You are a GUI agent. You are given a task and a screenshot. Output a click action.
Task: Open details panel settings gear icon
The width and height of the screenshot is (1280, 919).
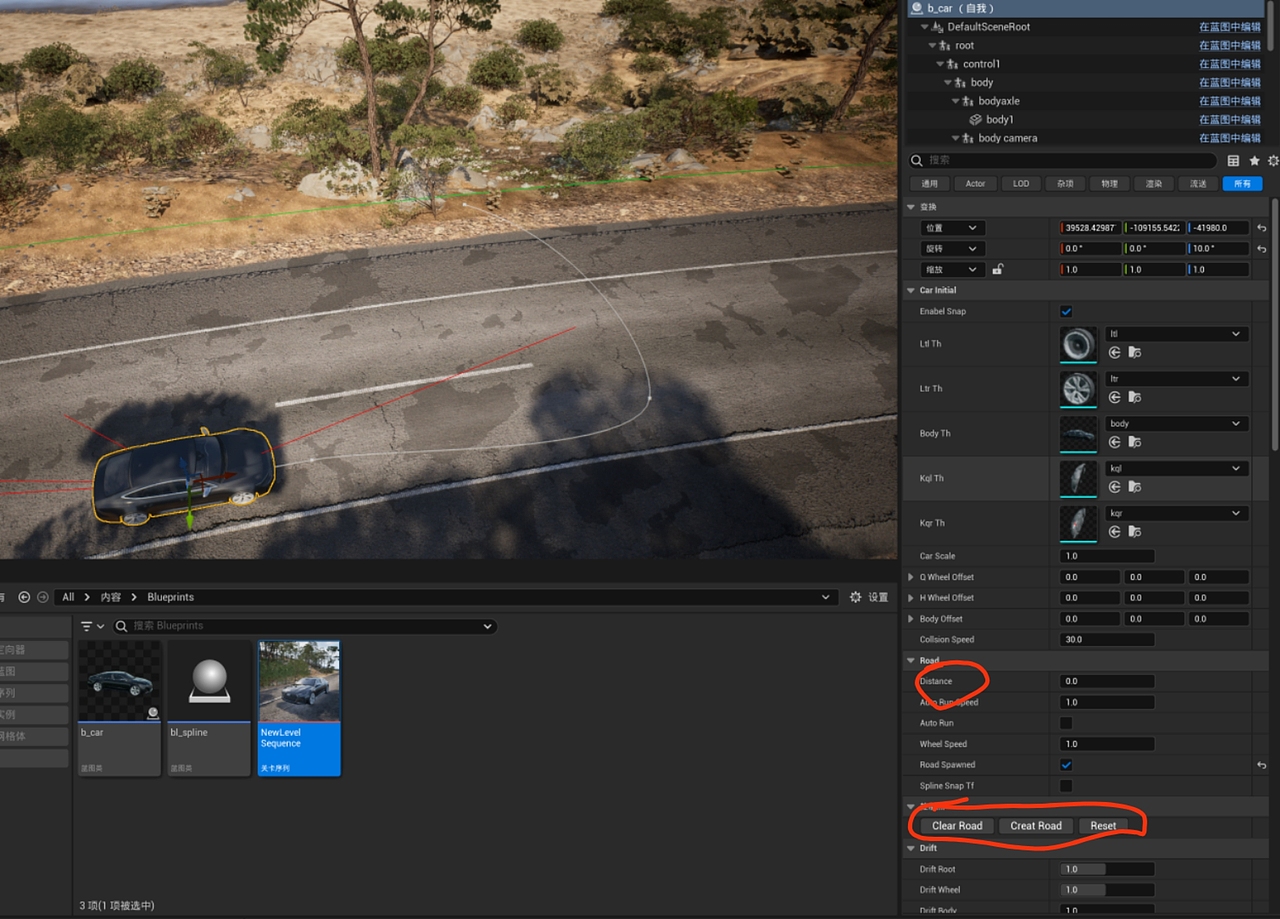[1273, 160]
